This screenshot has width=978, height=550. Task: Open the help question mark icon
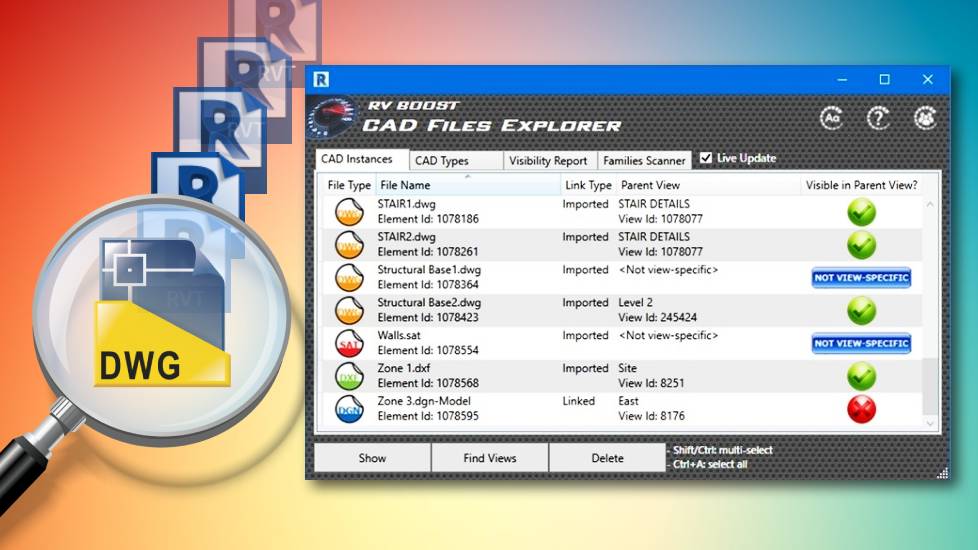[x=878, y=117]
